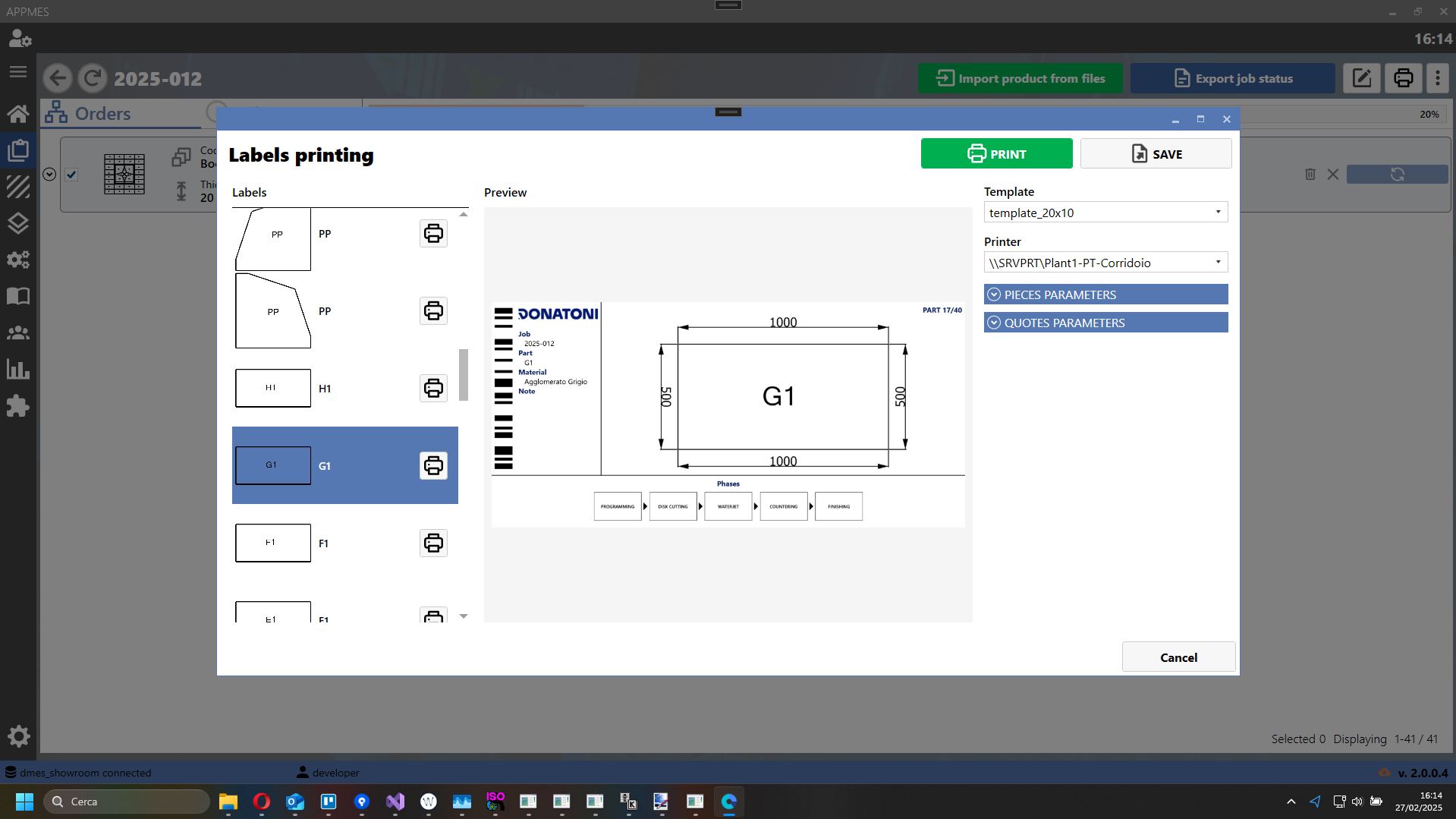Print the H1 label using its printer icon

coord(433,388)
